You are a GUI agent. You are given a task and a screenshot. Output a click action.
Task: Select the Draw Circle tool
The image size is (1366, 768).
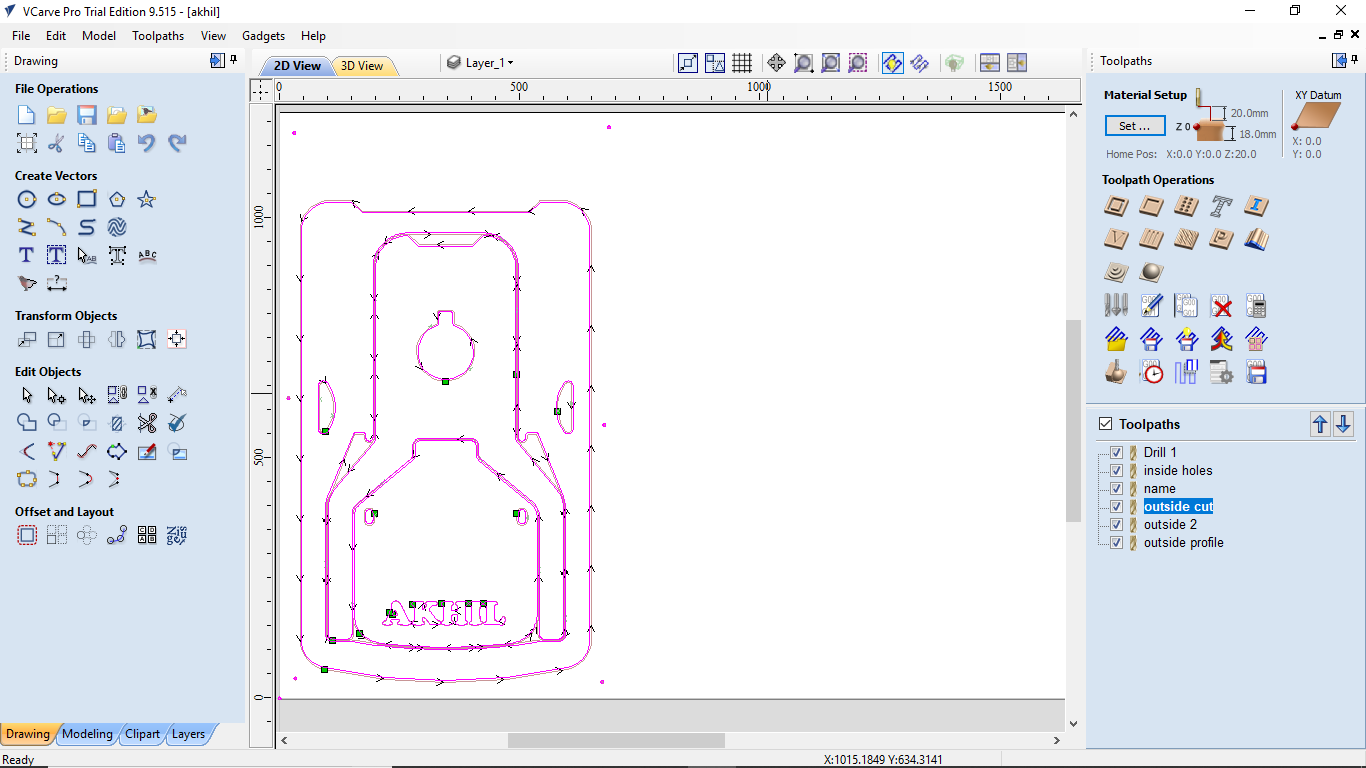tap(27, 199)
